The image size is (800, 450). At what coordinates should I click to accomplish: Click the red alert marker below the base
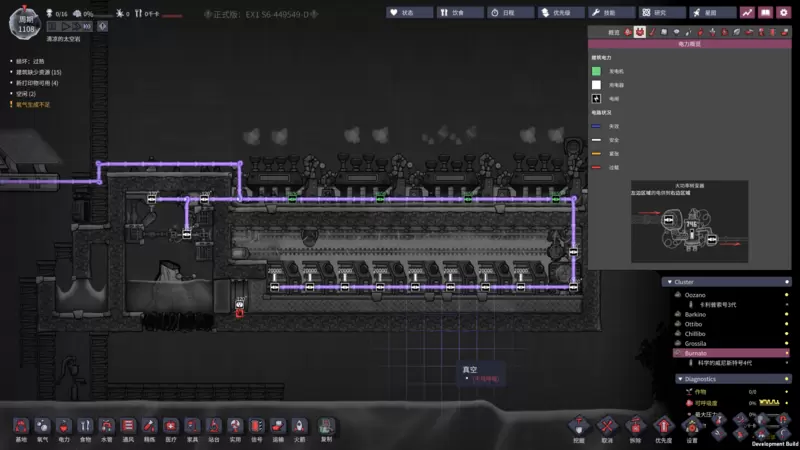click(x=239, y=313)
